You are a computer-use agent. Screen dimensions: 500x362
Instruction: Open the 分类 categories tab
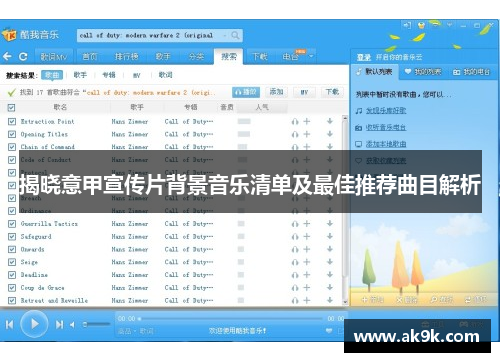tap(196, 57)
